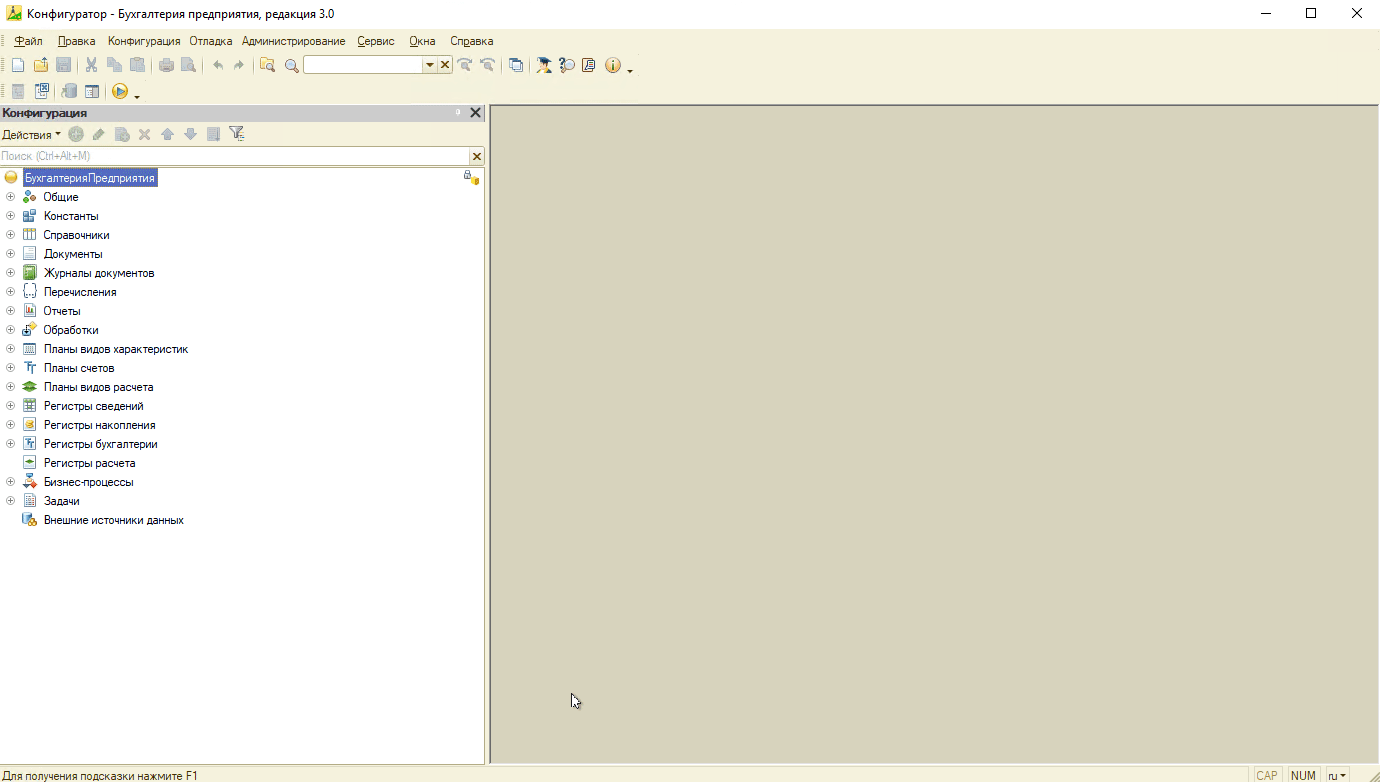Image resolution: width=1380 pixels, height=782 pixels.
Task: Select Бизнес-процессы in tree
Action: pos(88,482)
